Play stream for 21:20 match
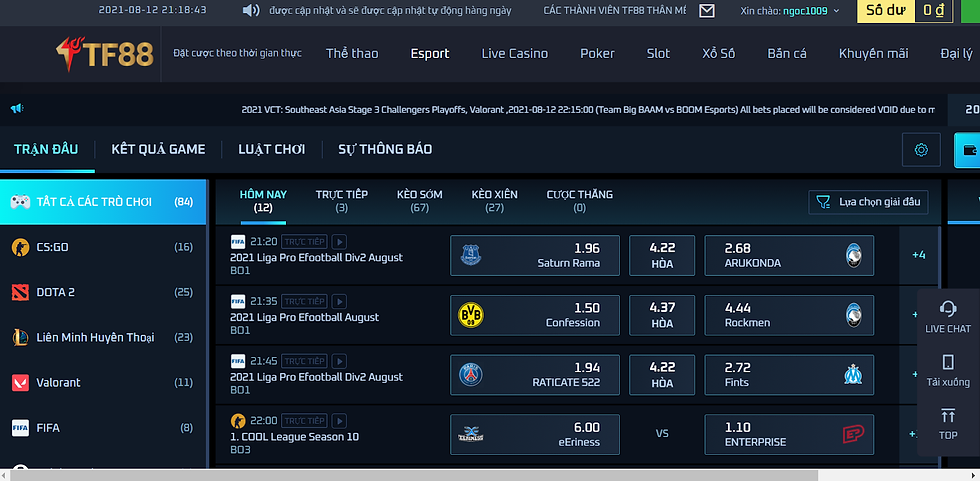The image size is (980, 481). tap(339, 242)
